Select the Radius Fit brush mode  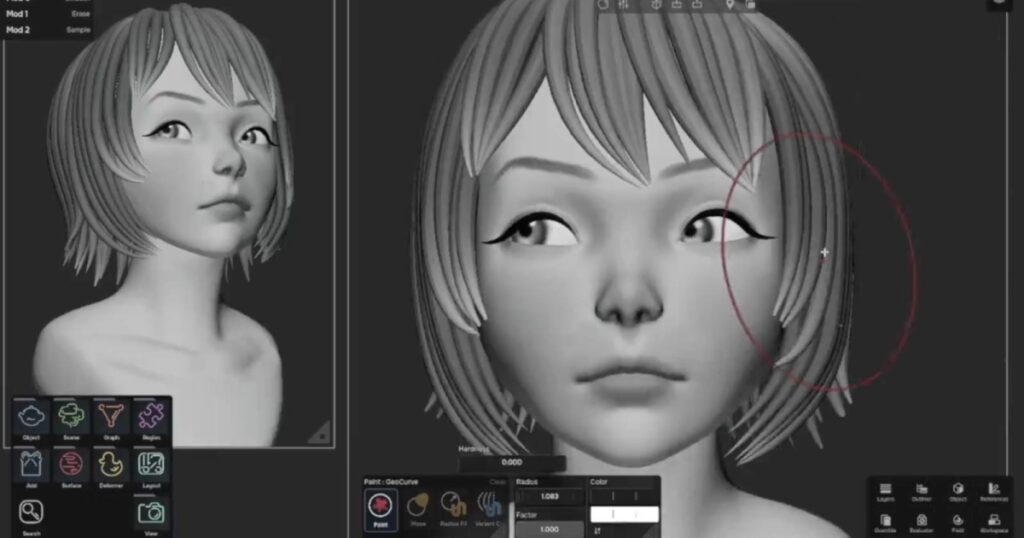tap(453, 508)
